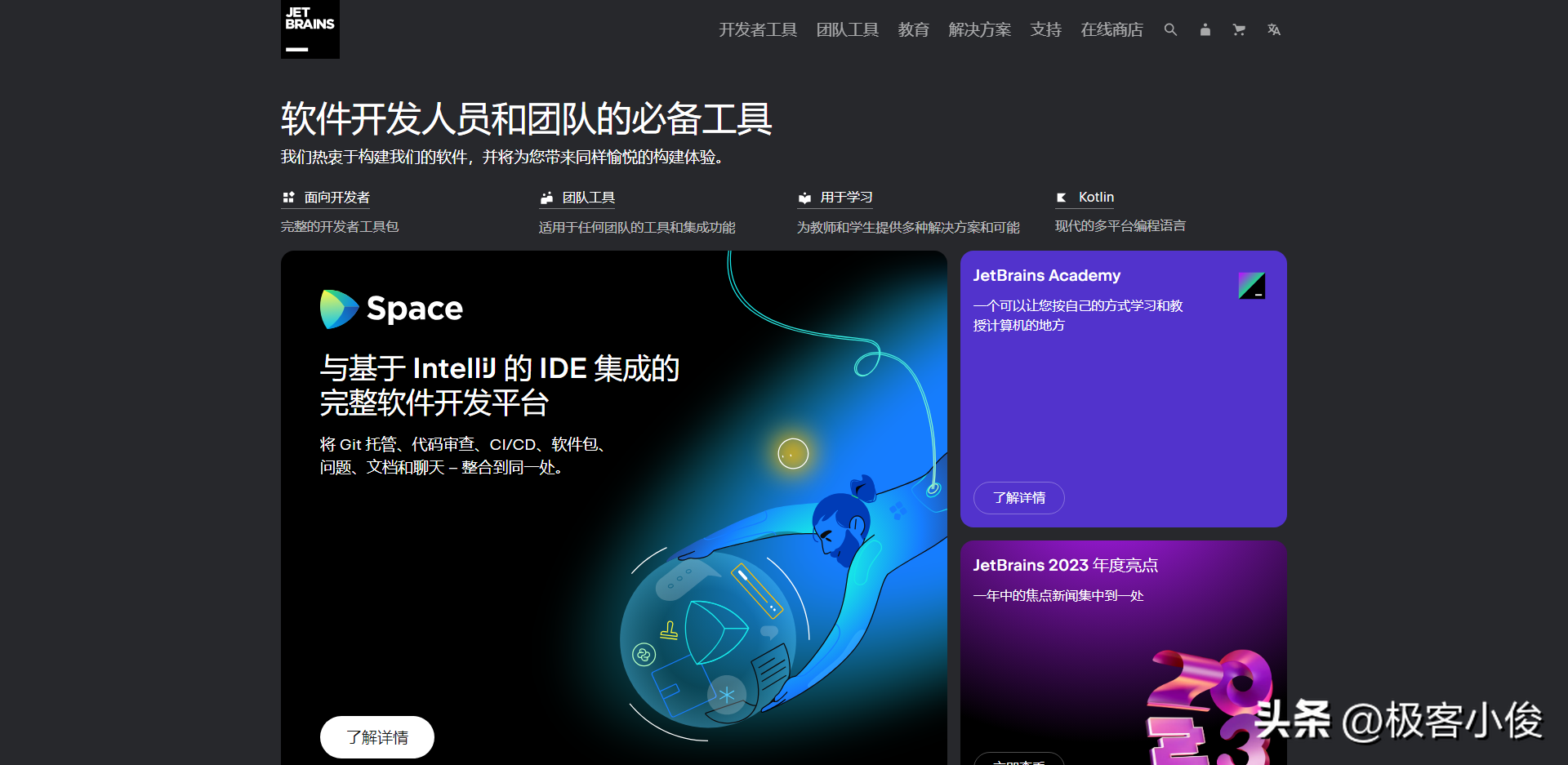
Task: Click heading 软件开发人员和团队的必备工具
Action: 527,119
